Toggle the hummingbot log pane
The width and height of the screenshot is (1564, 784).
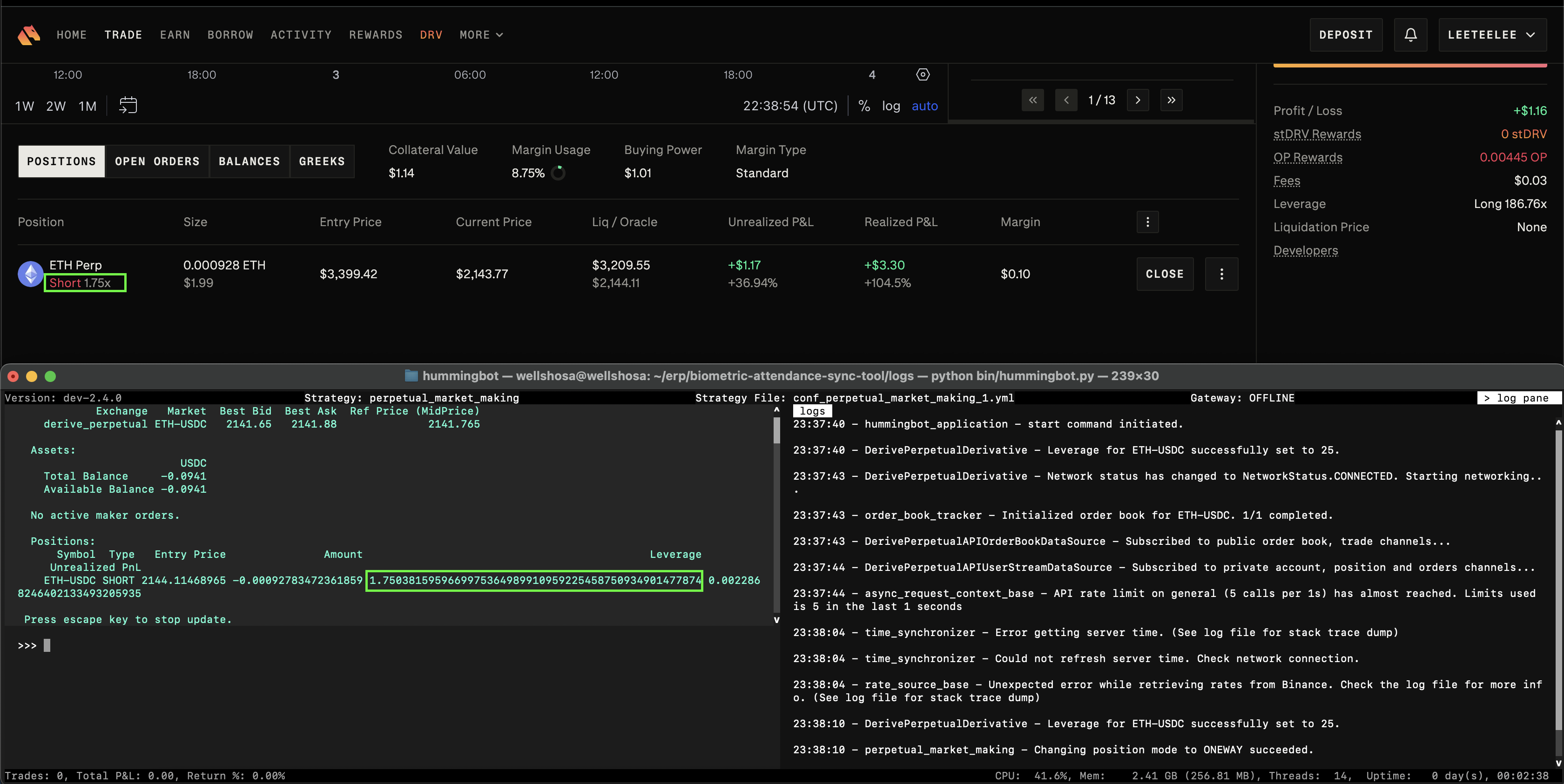tap(1518, 398)
